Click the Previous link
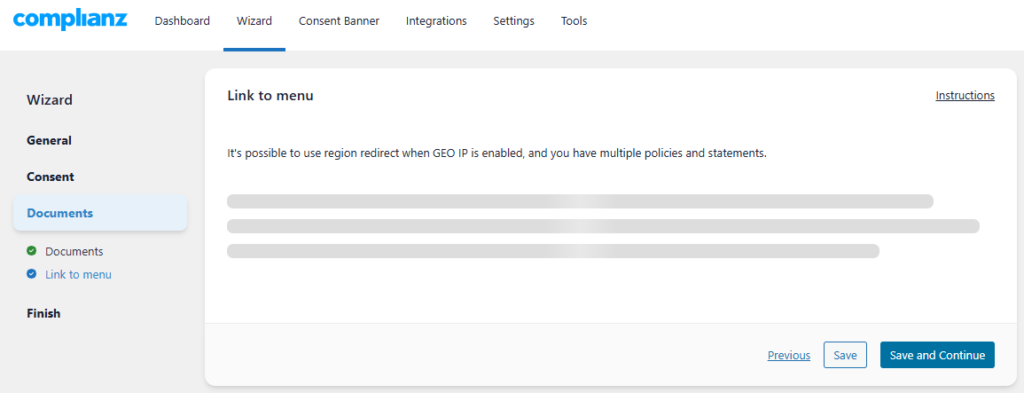This screenshot has height=393, width=1024. coord(789,355)
